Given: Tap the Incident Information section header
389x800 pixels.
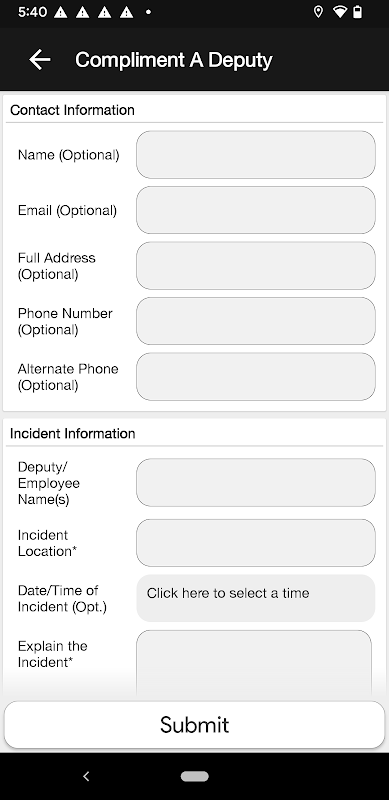Looking at the screenshot, I should click(72, 434).
